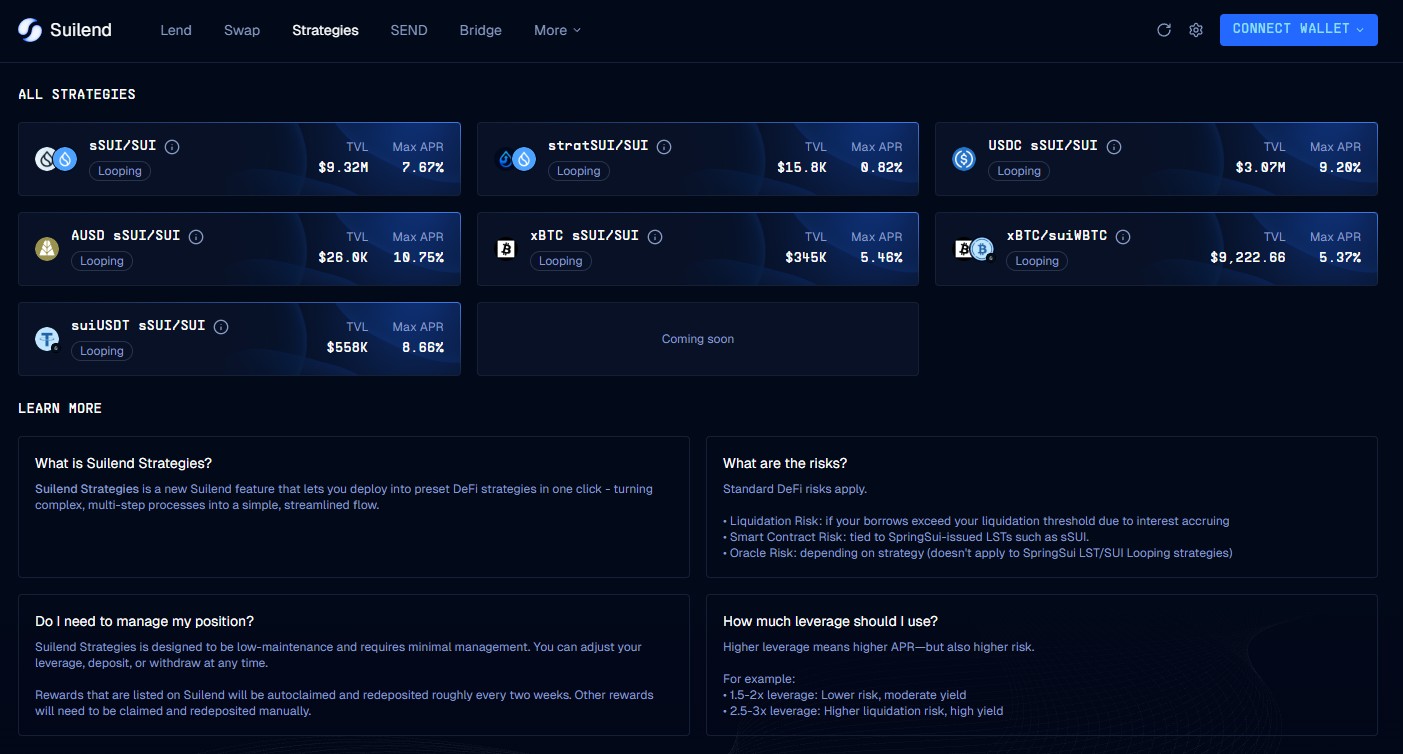Click info icon next to sSUI/SUI
Screen dimensions: 1403x754
click(172, 147)
